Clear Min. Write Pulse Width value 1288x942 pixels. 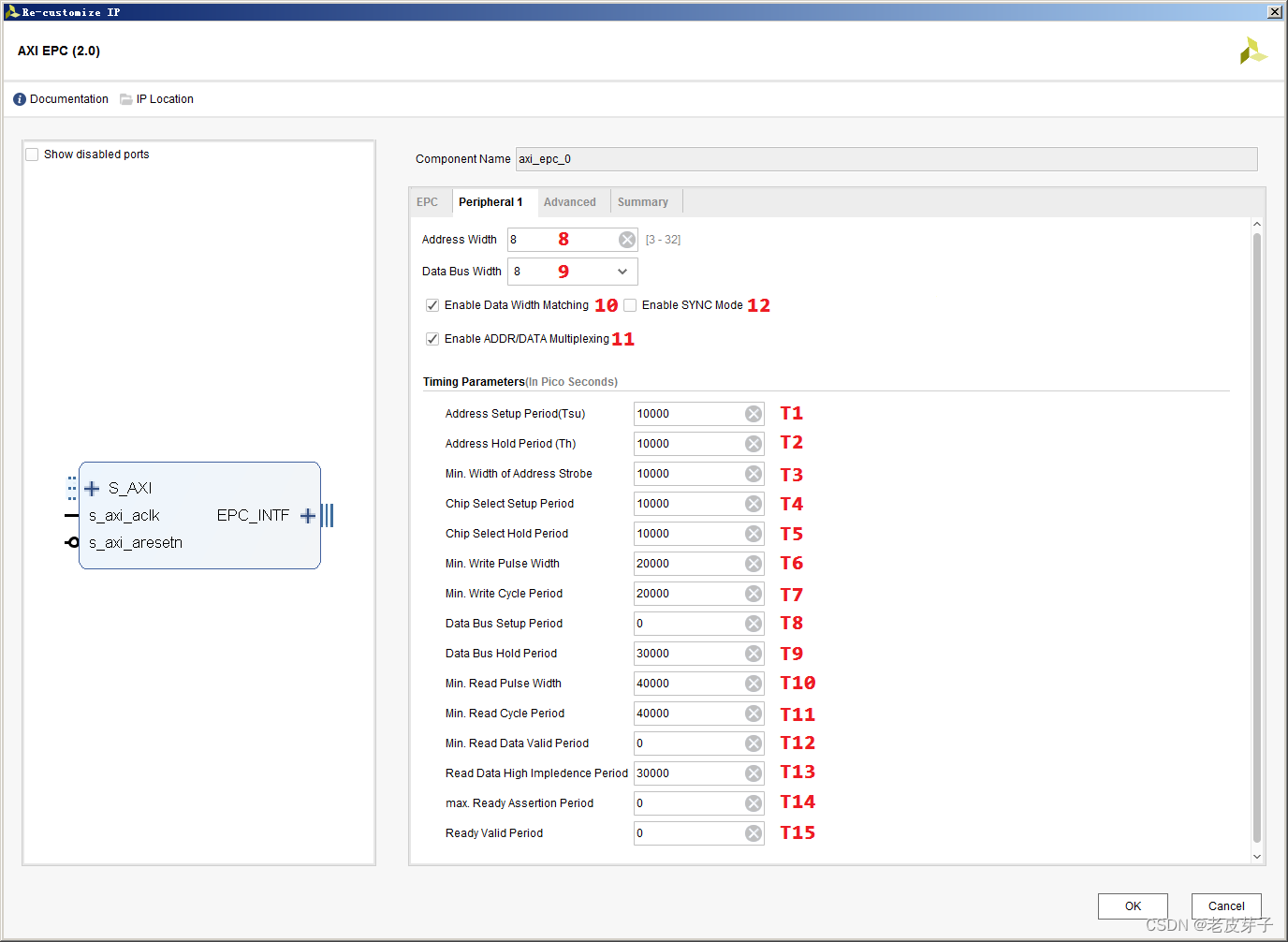click(x=754, y=564)
